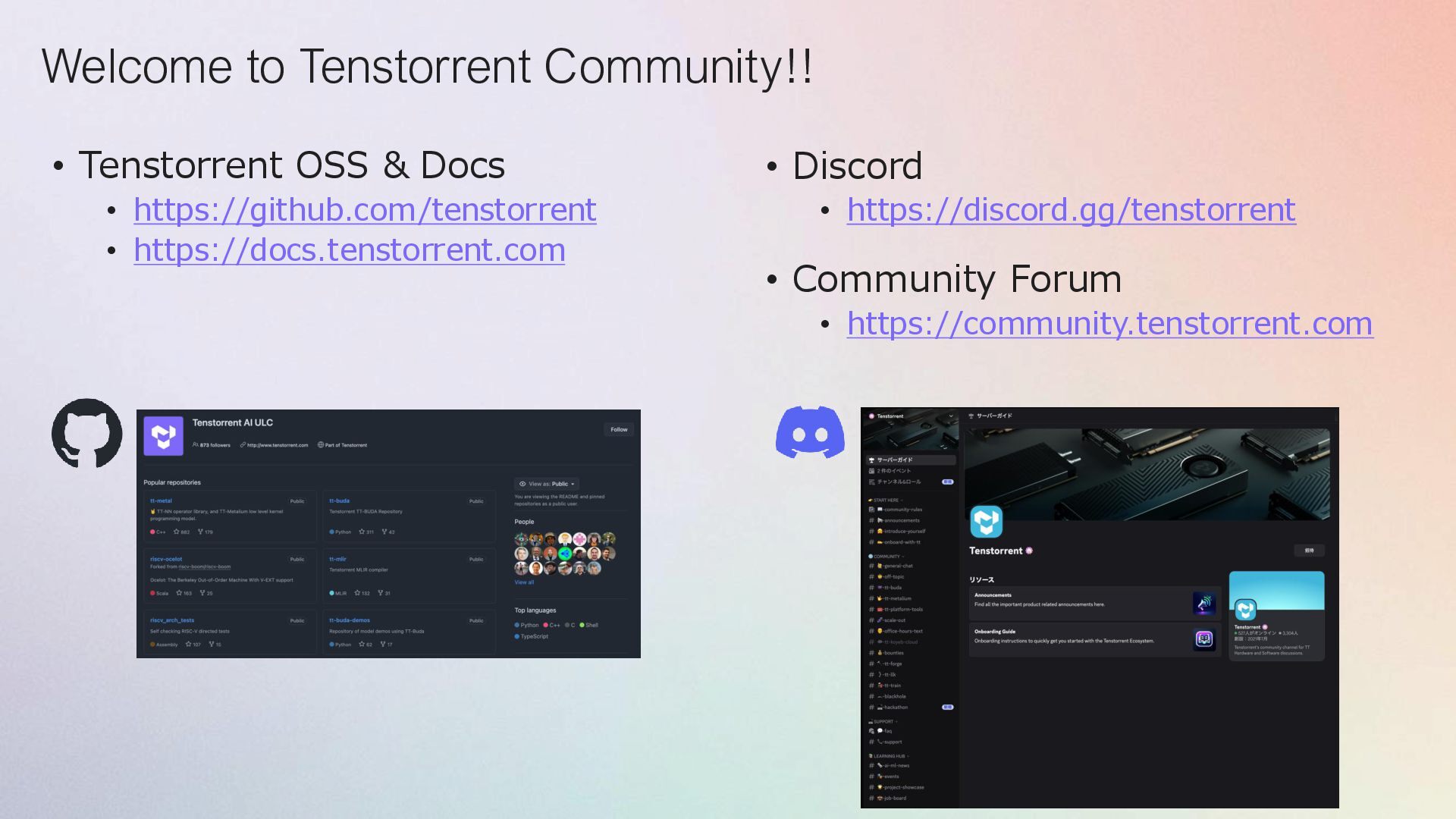Click the GitHub octocat logo
1456x819 pixels.
(86, 433)
